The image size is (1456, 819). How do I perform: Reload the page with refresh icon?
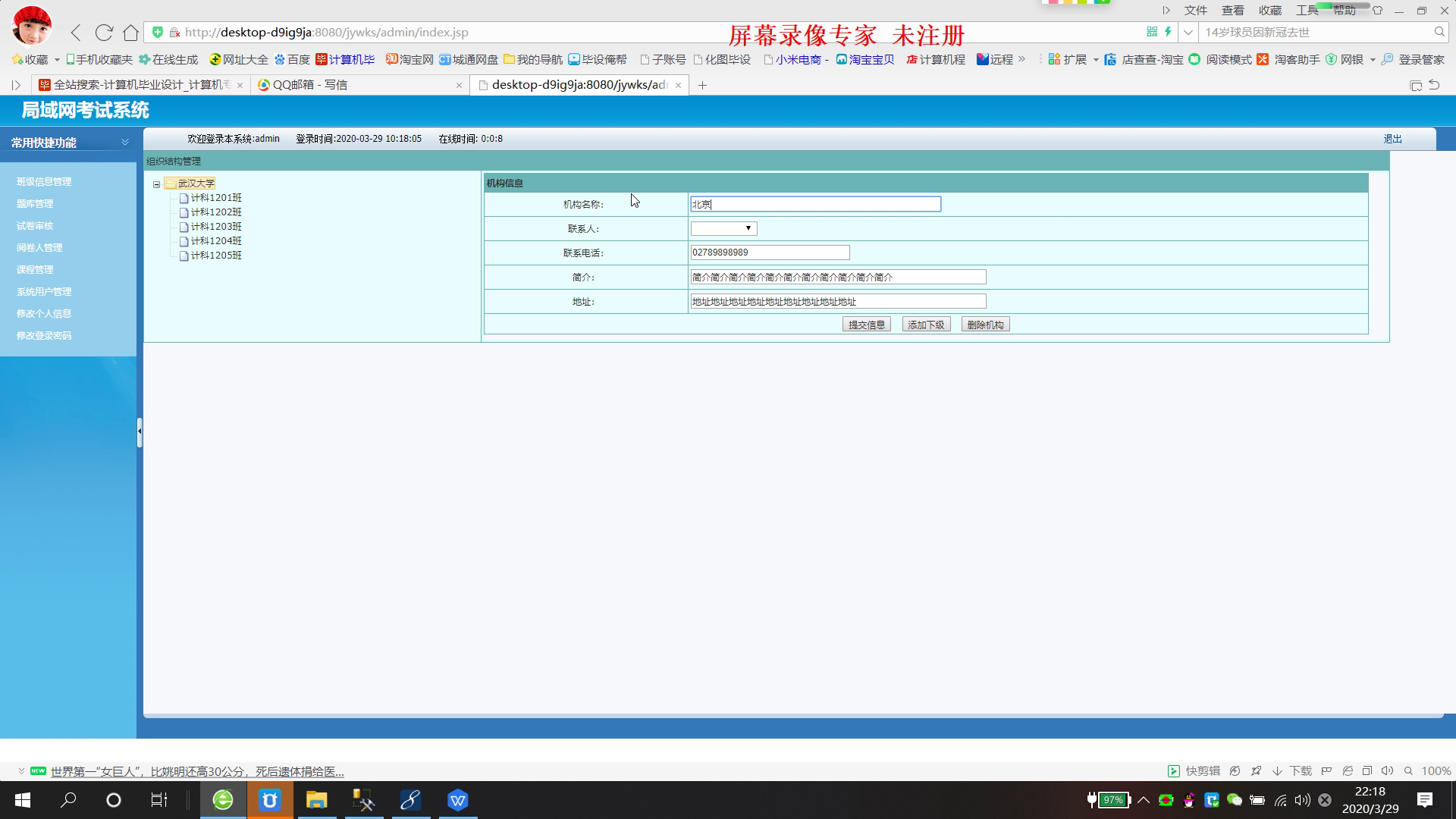pyautogui.click(x=104, y=33)
